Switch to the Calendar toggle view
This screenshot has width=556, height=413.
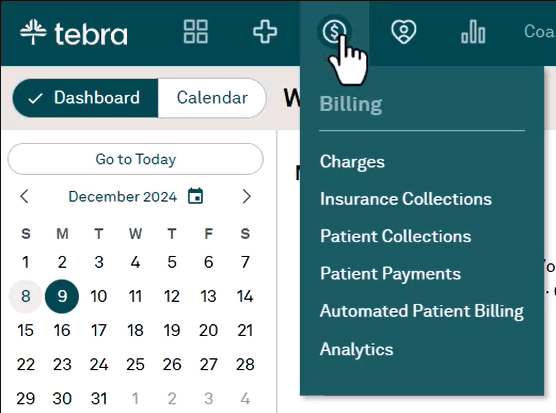[212, 98]
